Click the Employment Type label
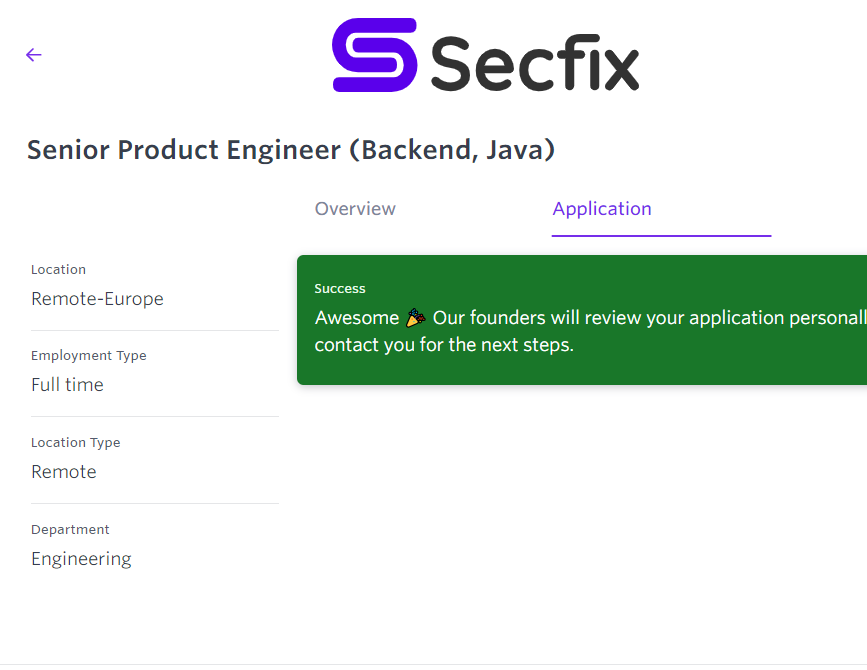The height and width of the screenshot is (670, 867). [x=88, y=356]
